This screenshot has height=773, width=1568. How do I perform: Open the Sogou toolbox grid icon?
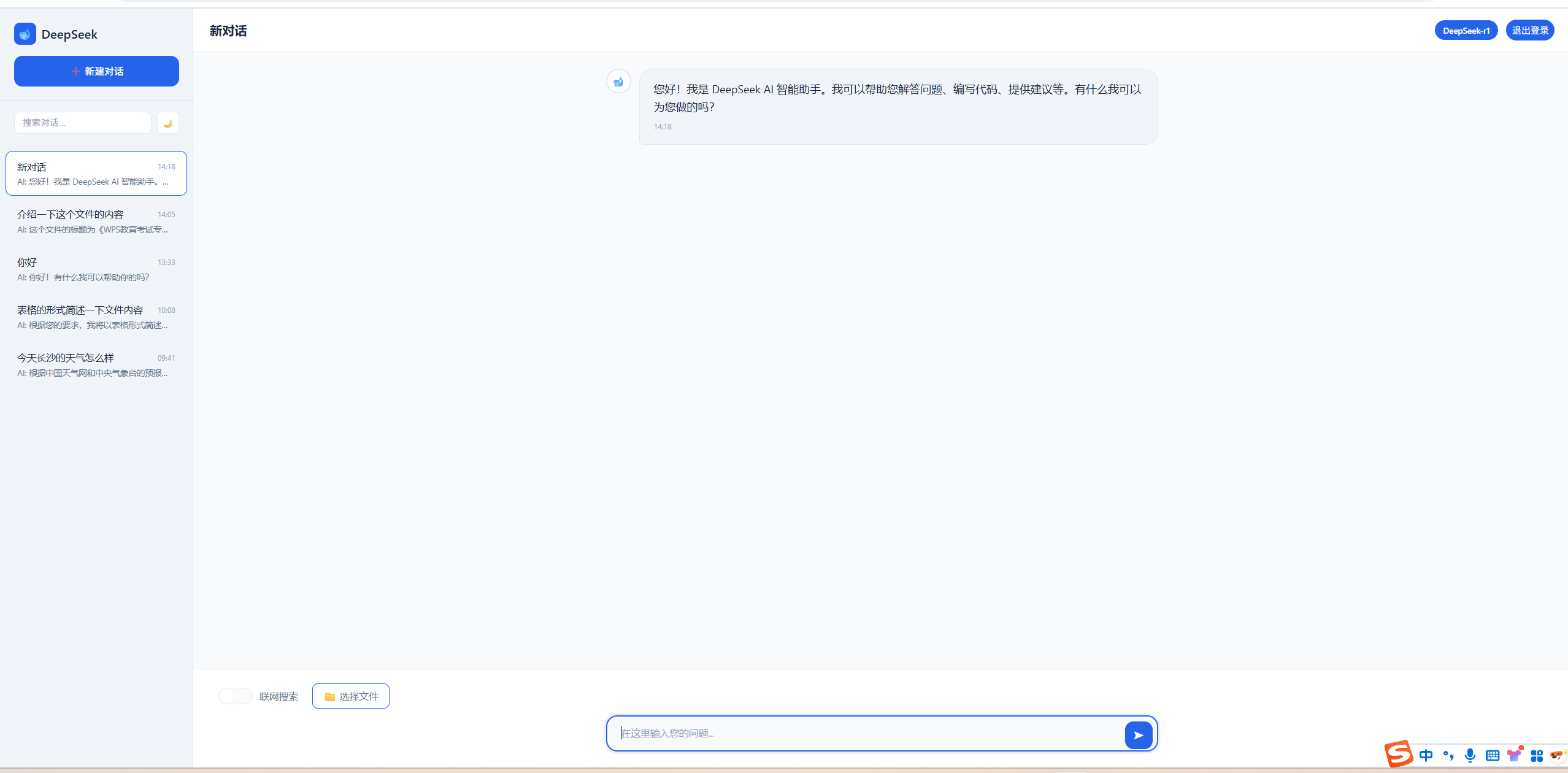click(x=1537, y=755)
